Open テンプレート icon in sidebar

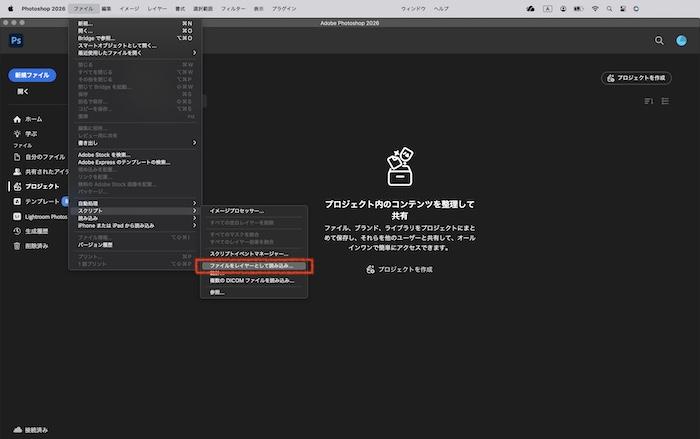(x=17, y=201)
